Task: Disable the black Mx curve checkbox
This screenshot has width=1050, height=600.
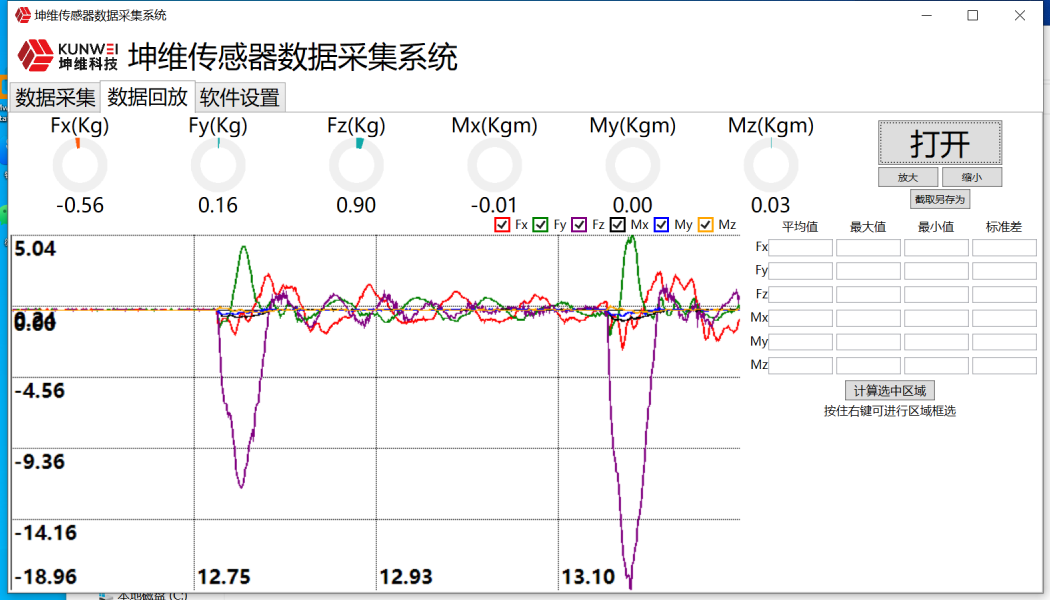Action: [618, 225]
